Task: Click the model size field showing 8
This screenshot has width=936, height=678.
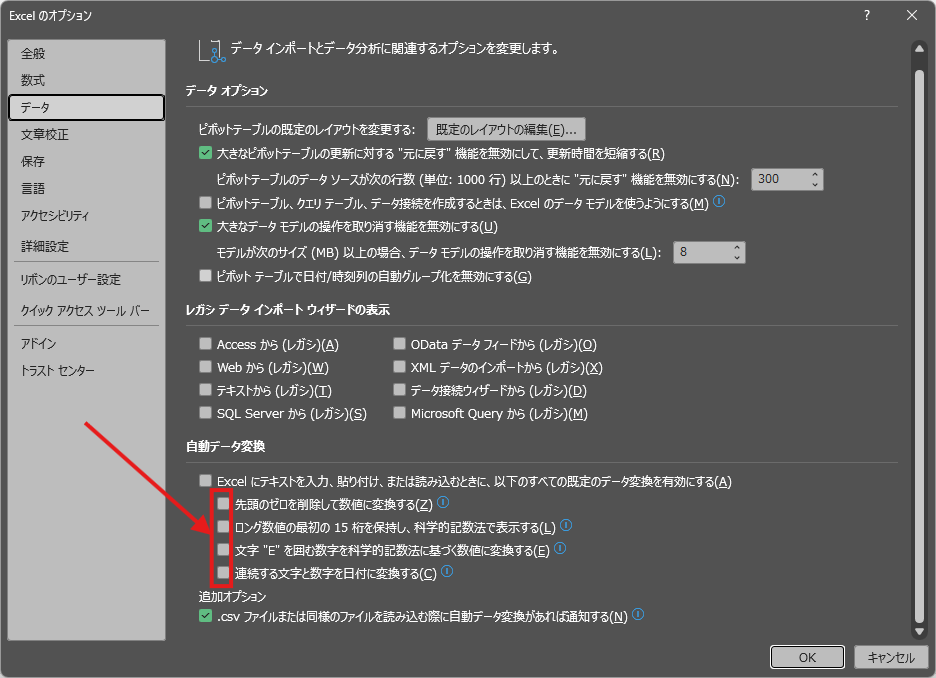Action: pyautogui.click(x=702, y=252)
